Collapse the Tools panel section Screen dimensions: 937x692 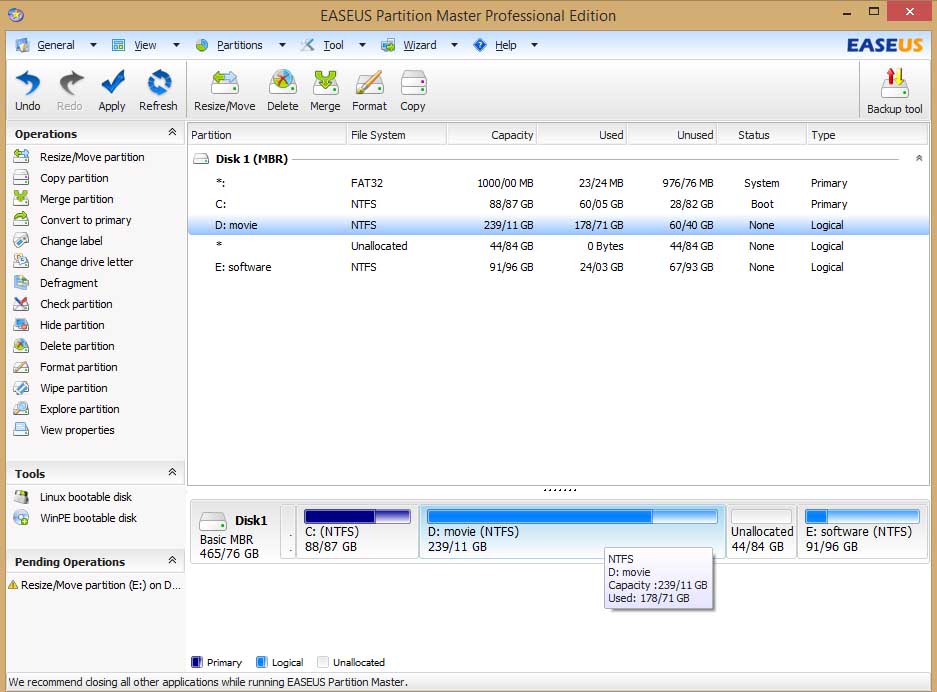pos(172,473)
